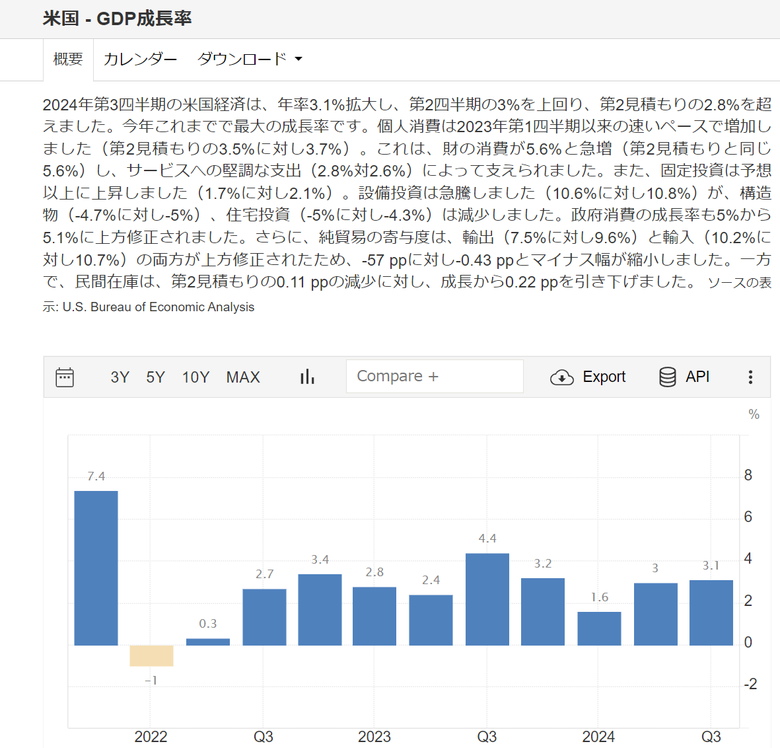Click the 2.8 bar in chart
This screenshot has width=780, height=748.
pyautogui.click(x=375, y=616)
